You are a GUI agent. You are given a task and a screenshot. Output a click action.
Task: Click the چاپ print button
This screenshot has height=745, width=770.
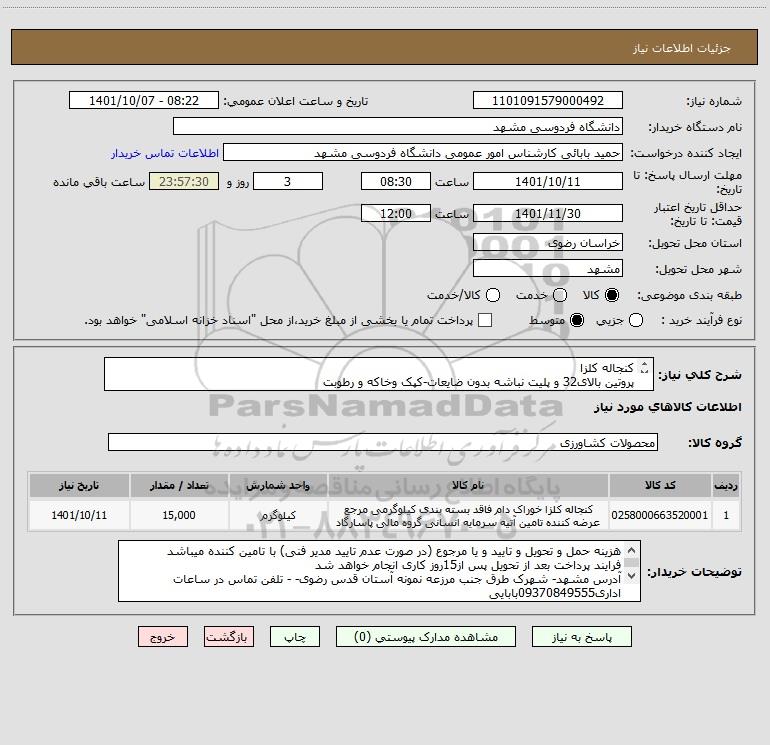point(295,637)
